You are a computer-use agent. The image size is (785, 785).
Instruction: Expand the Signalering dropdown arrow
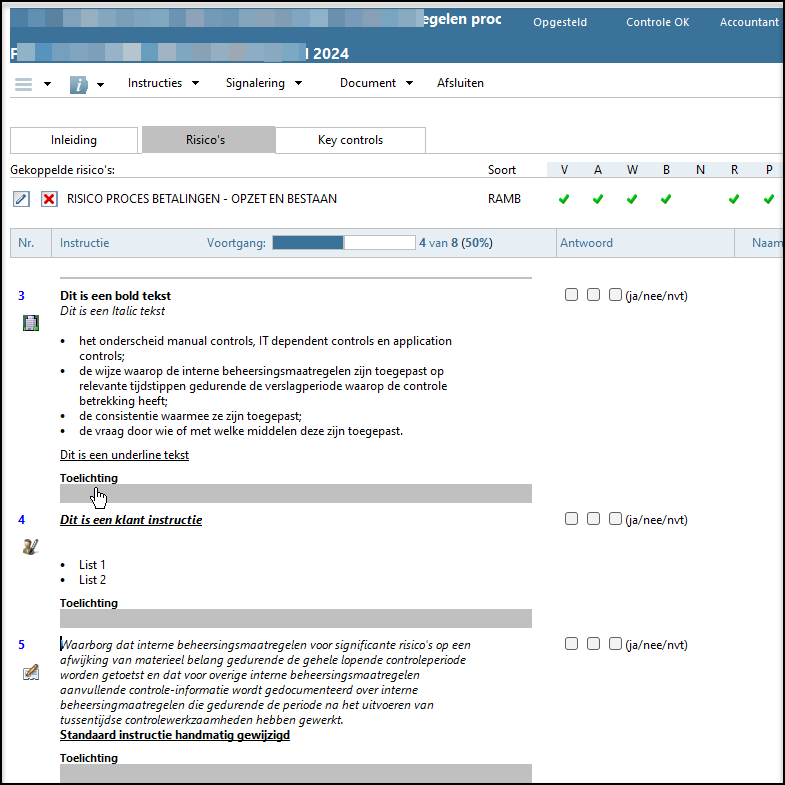[298, 83]
